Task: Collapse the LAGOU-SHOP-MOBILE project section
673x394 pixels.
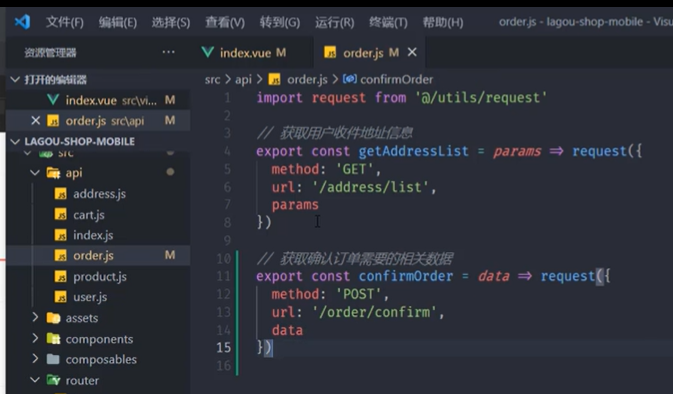Action: [x=15, y=141]
